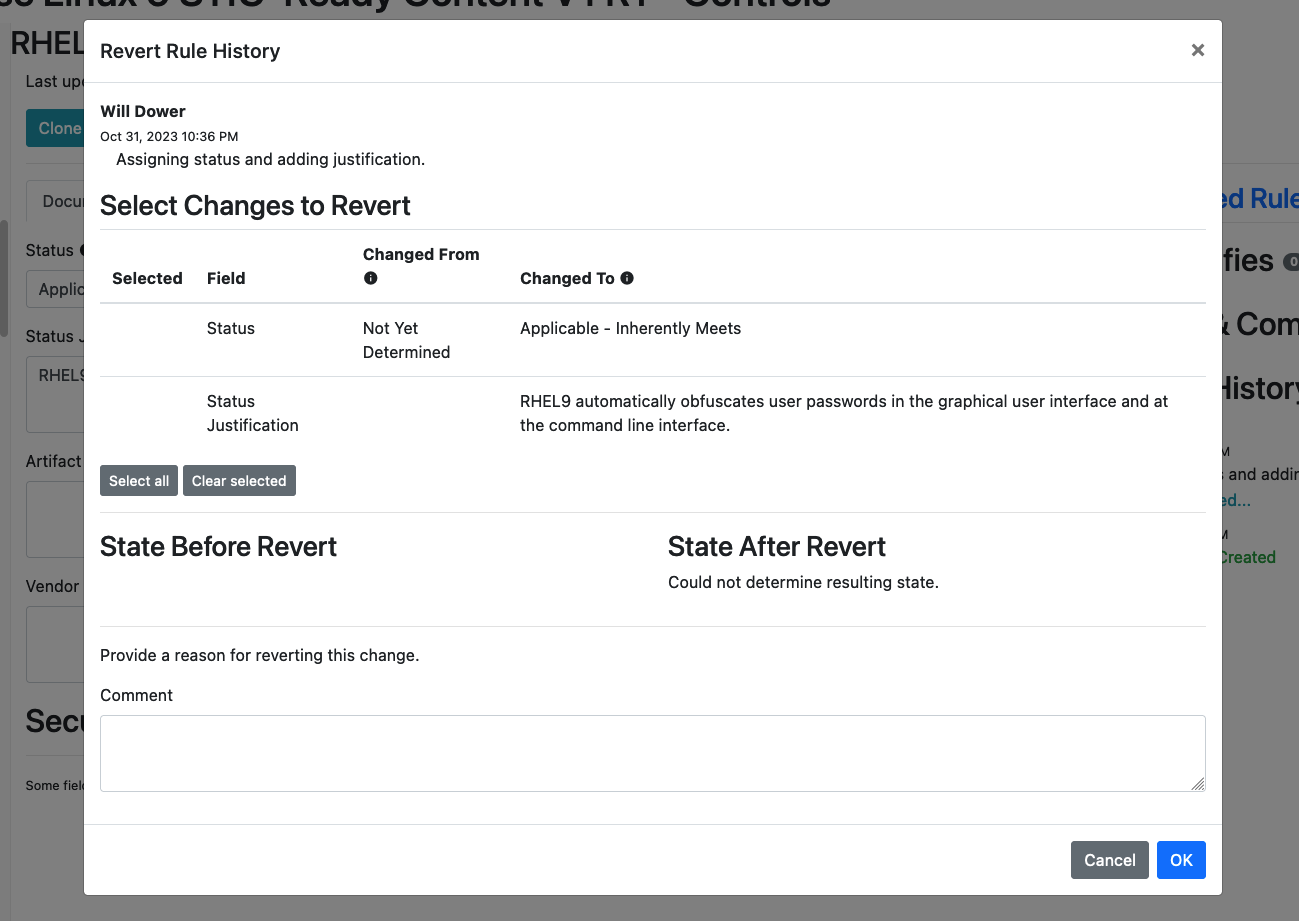This screenshot has width=1299, height=921.
Task: Click the RHEL9 obfuscates passwords justification text
Action: (844, 413)
